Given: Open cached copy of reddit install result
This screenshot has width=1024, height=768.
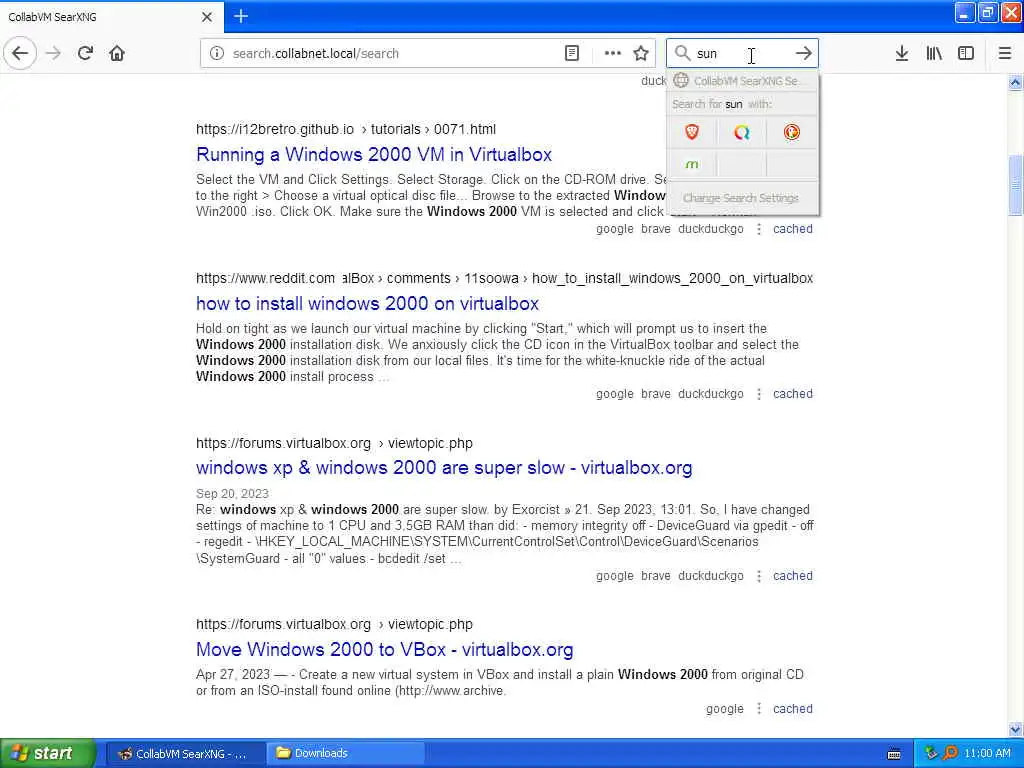Looking at the screenshot, I should click(x=793, y=394).
